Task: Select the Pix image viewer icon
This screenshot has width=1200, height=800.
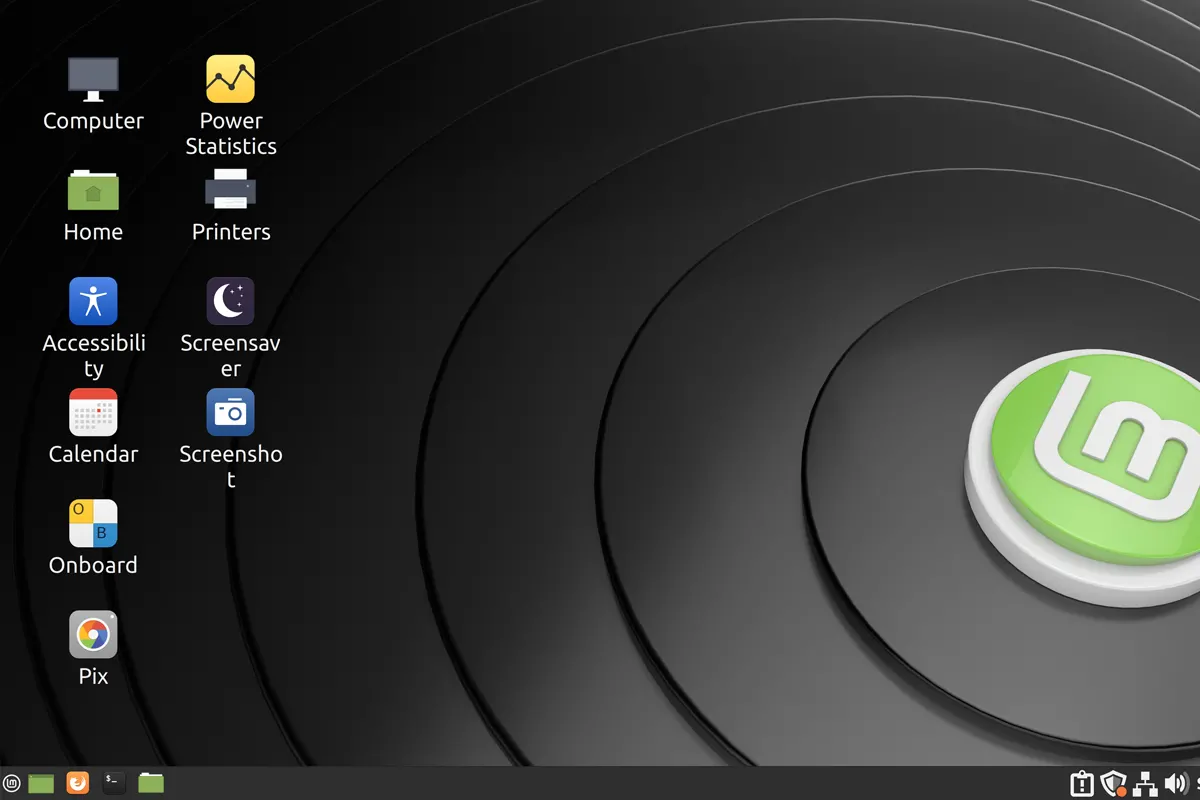Action: [93, 635]
